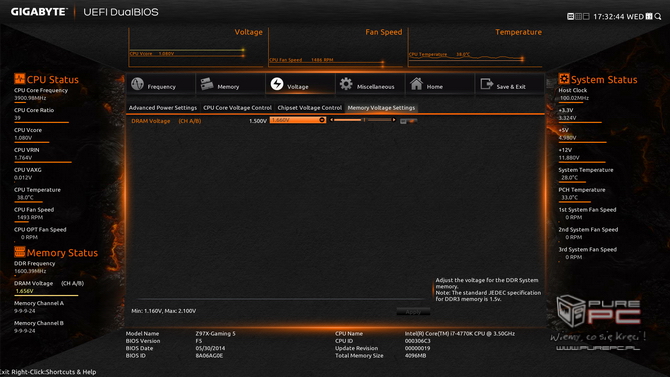Click CPU Vcore 1.080V in CPU Status
670x377 pixels.
28,134
